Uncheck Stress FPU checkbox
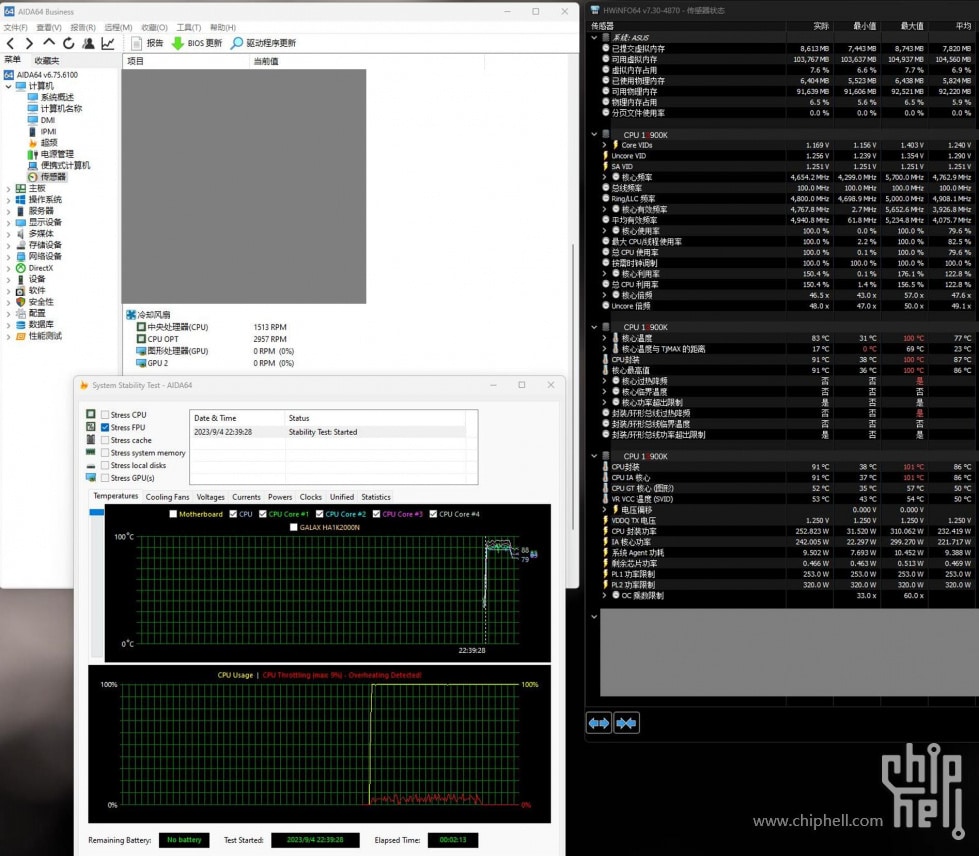The image size is (979, 856). coord(105,427)
